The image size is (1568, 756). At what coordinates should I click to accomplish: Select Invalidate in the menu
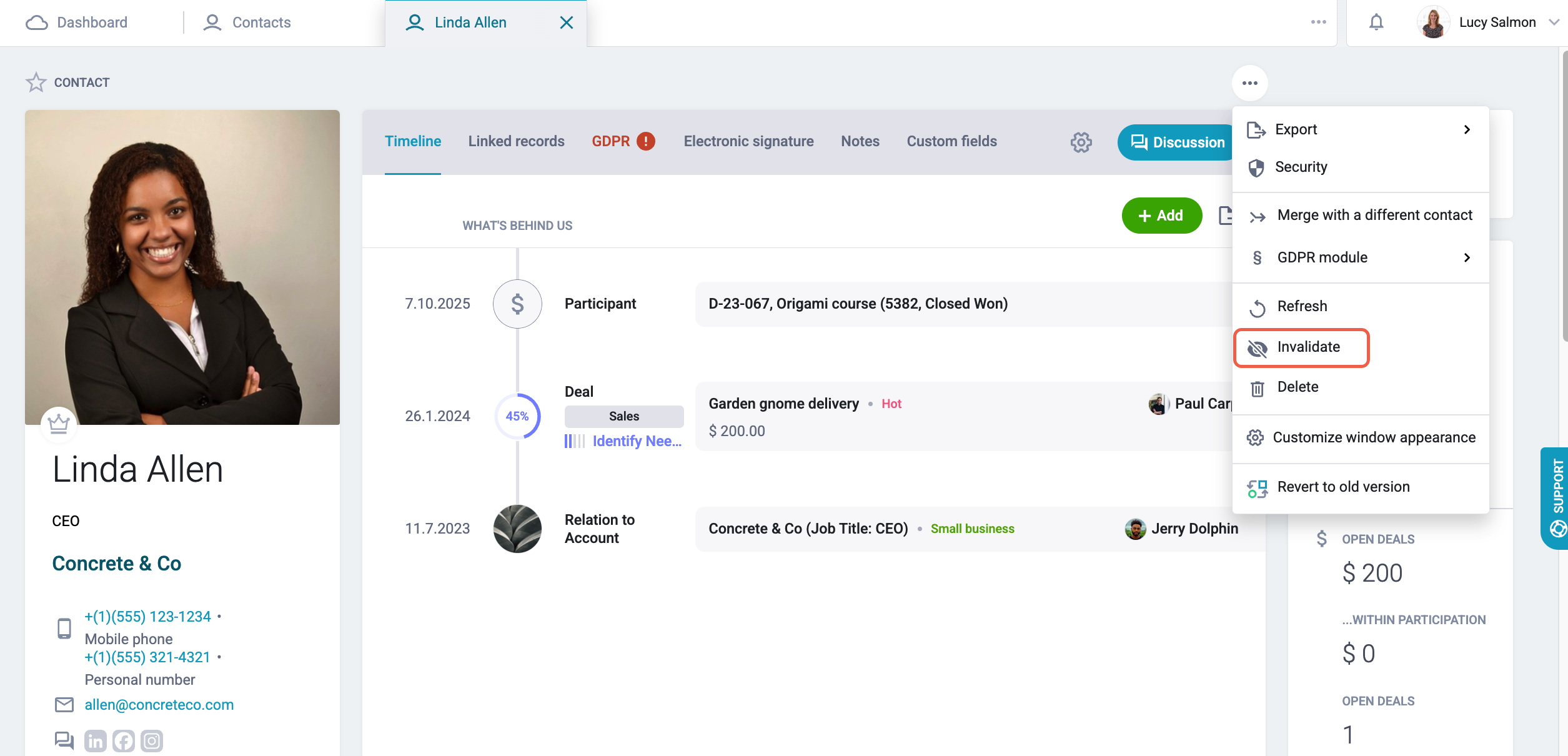pos(1308,347)
